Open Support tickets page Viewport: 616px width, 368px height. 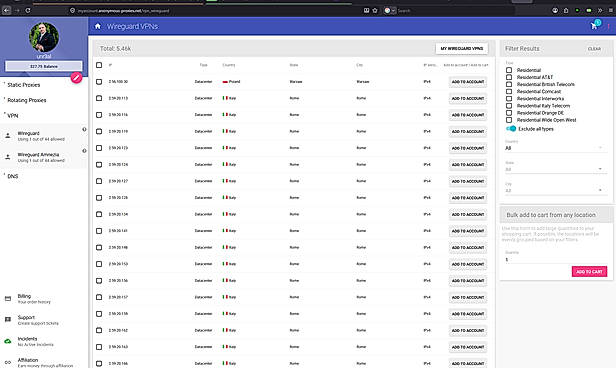(x=44, y=320)
